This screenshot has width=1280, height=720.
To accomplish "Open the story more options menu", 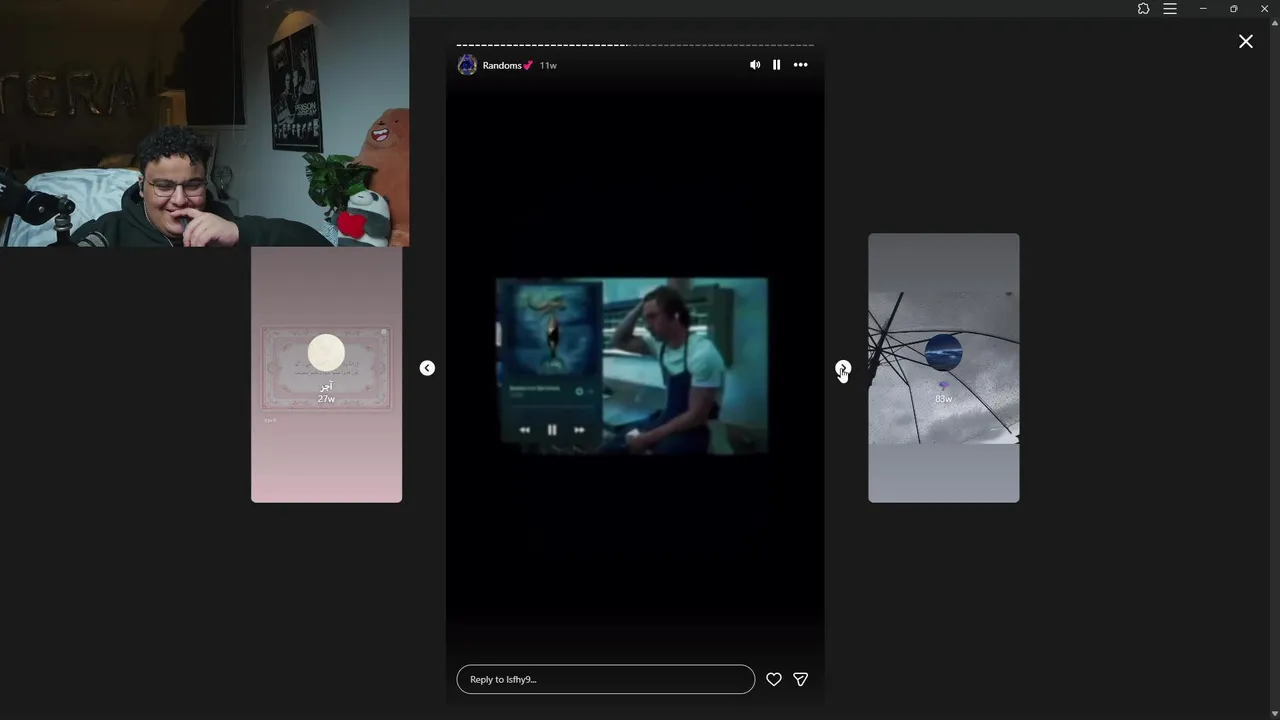I will tap(800, 65).
